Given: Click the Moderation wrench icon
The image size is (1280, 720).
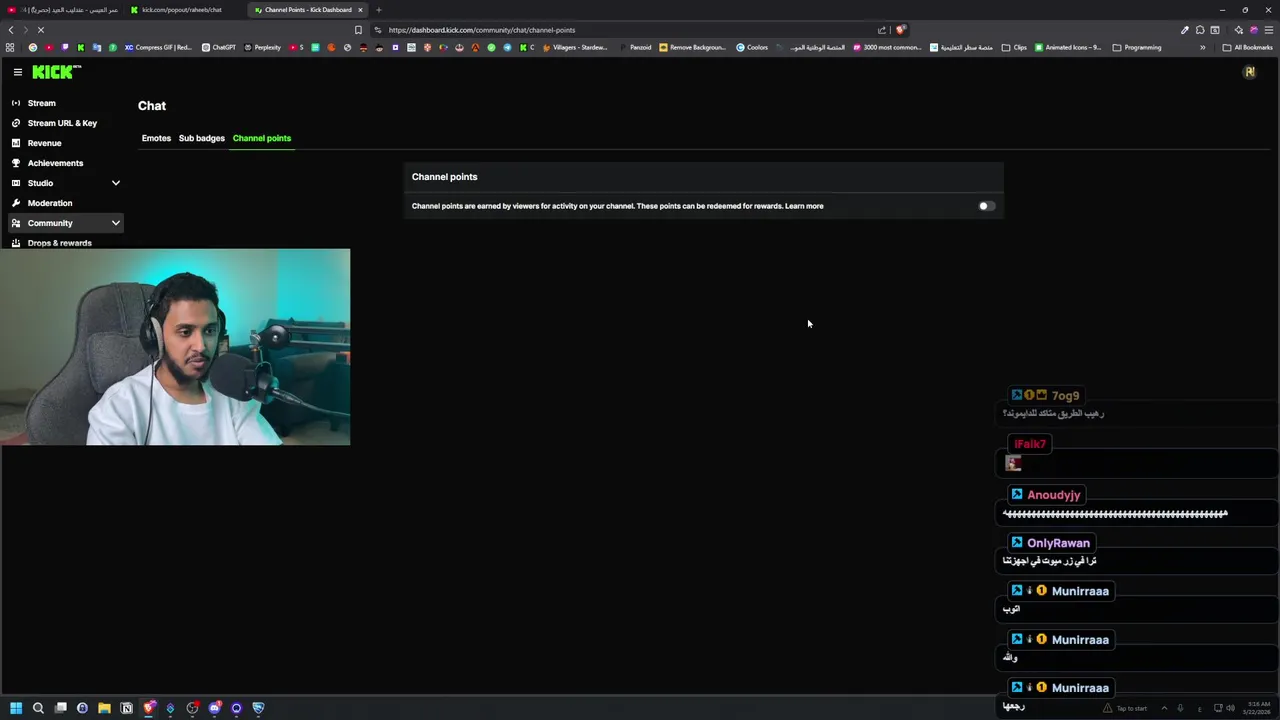Looking at the screenshot, I should click(16, 203).
